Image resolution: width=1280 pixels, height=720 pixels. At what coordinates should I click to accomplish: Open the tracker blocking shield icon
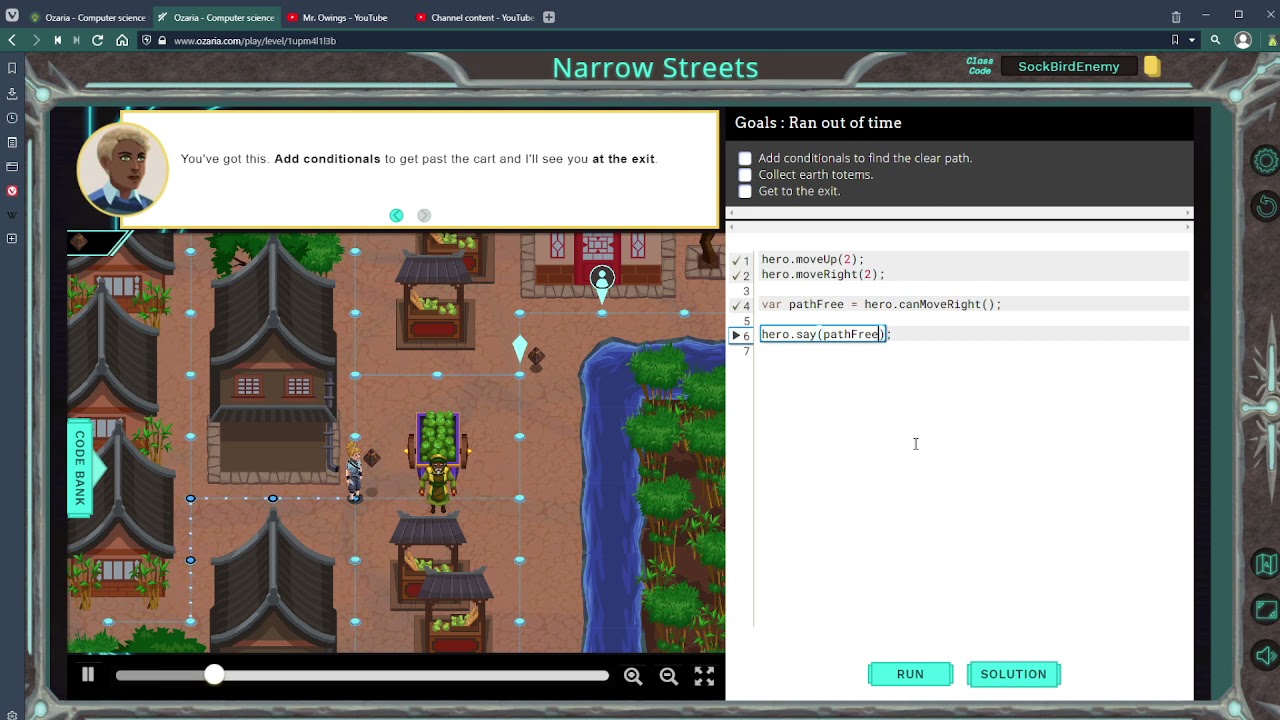coord(147,40)
